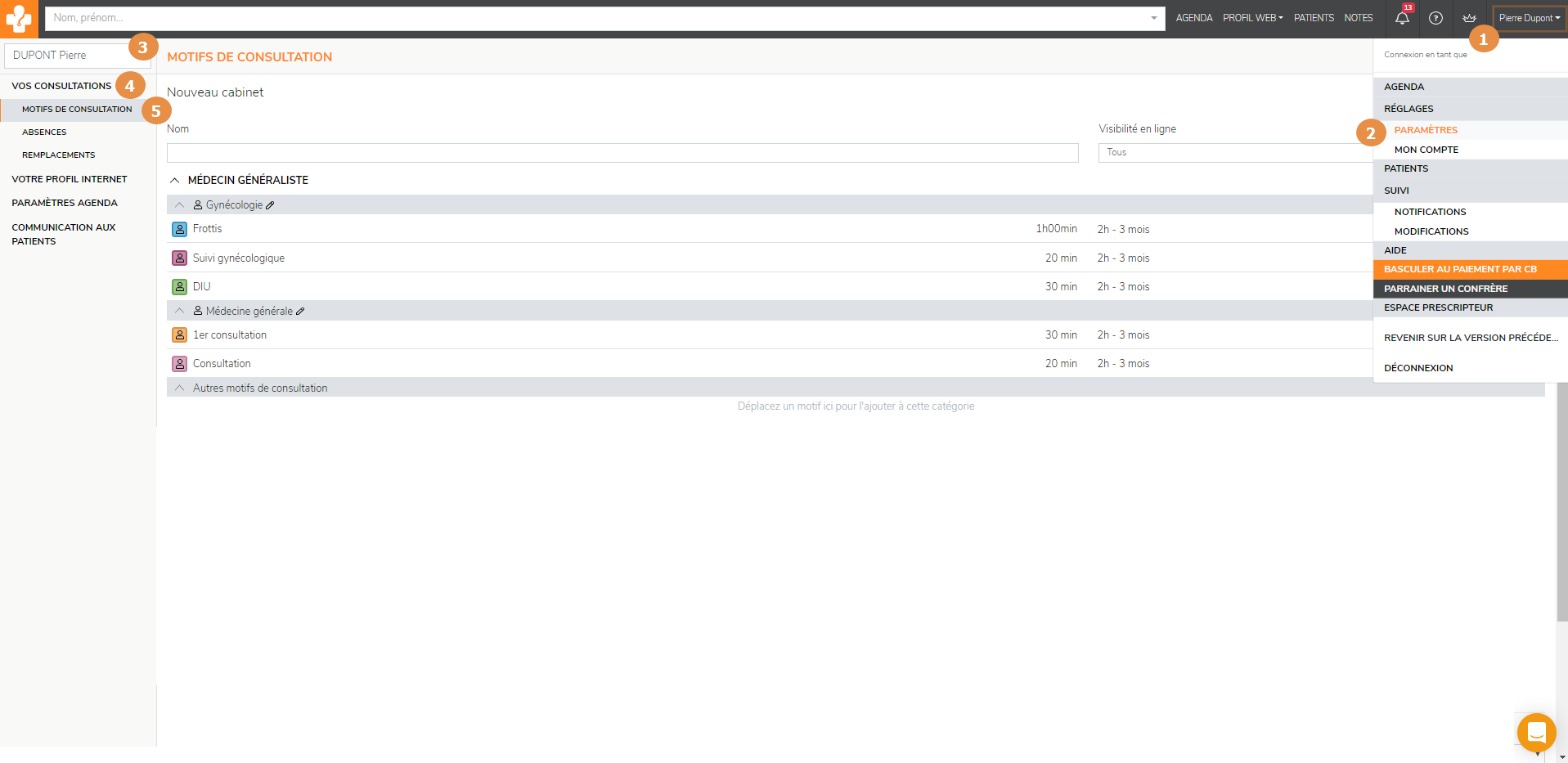Collapse Autres motifs de consultation category
The width and height of the screenshot is (1568, 763).
coord(180,388)
